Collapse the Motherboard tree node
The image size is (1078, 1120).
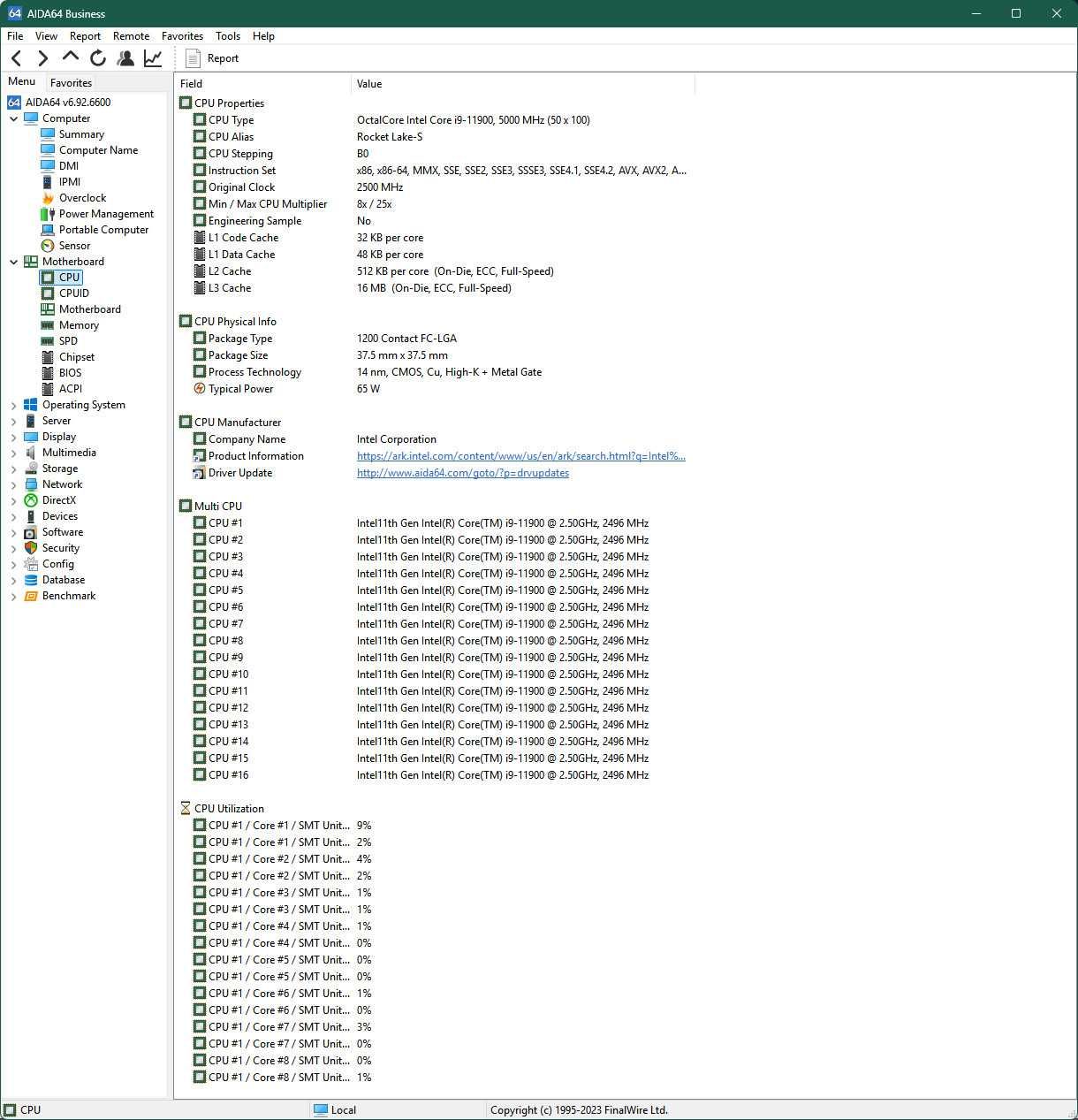pyautogui.click(x=13, y=262)
